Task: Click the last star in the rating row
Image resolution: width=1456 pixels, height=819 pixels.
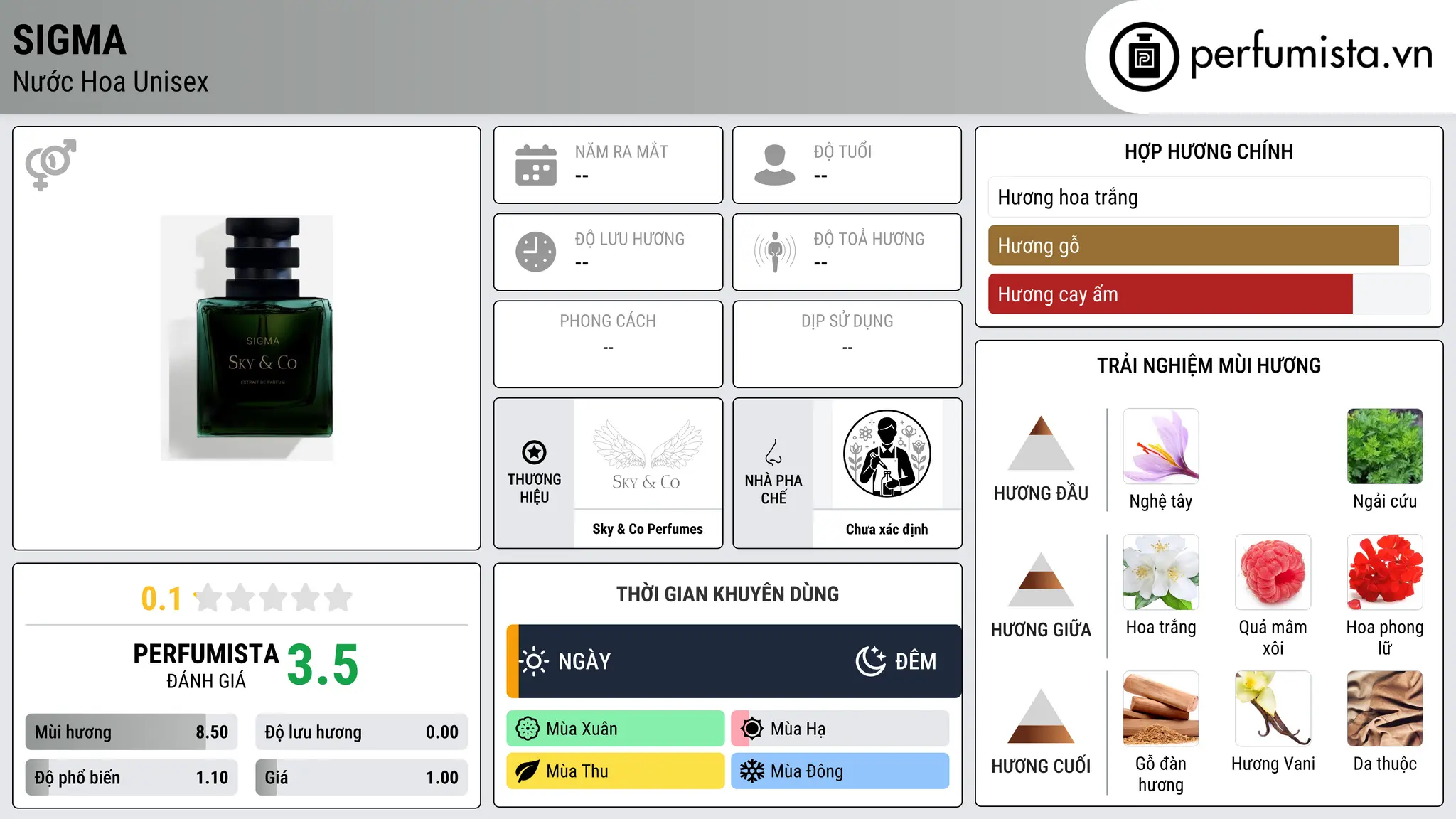Action: click(x=338, y=598)
